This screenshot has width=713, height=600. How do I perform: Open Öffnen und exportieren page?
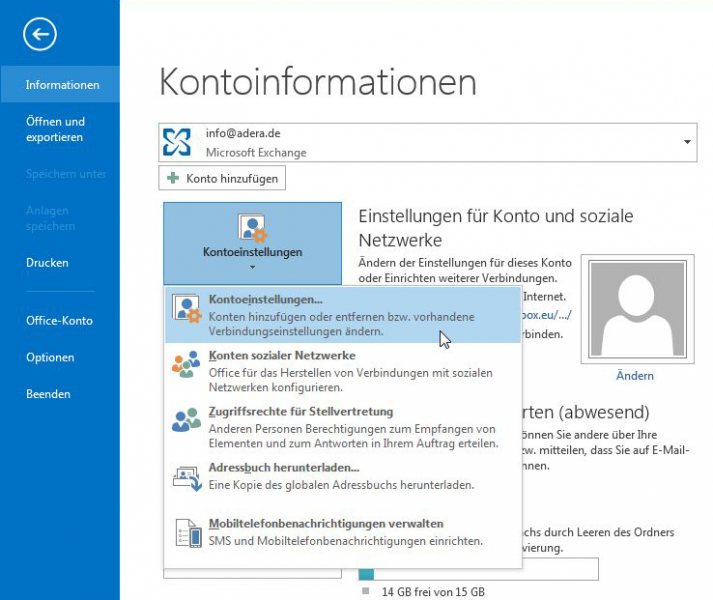click(x=55, y=129)
